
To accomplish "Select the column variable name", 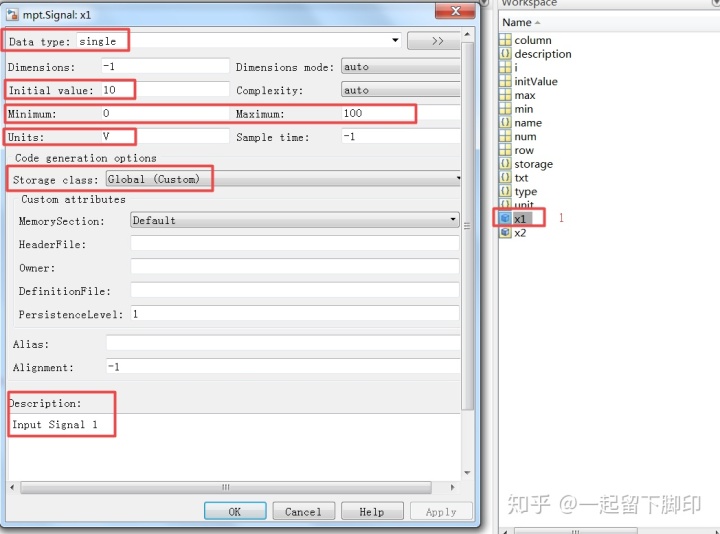I will 533,40.
